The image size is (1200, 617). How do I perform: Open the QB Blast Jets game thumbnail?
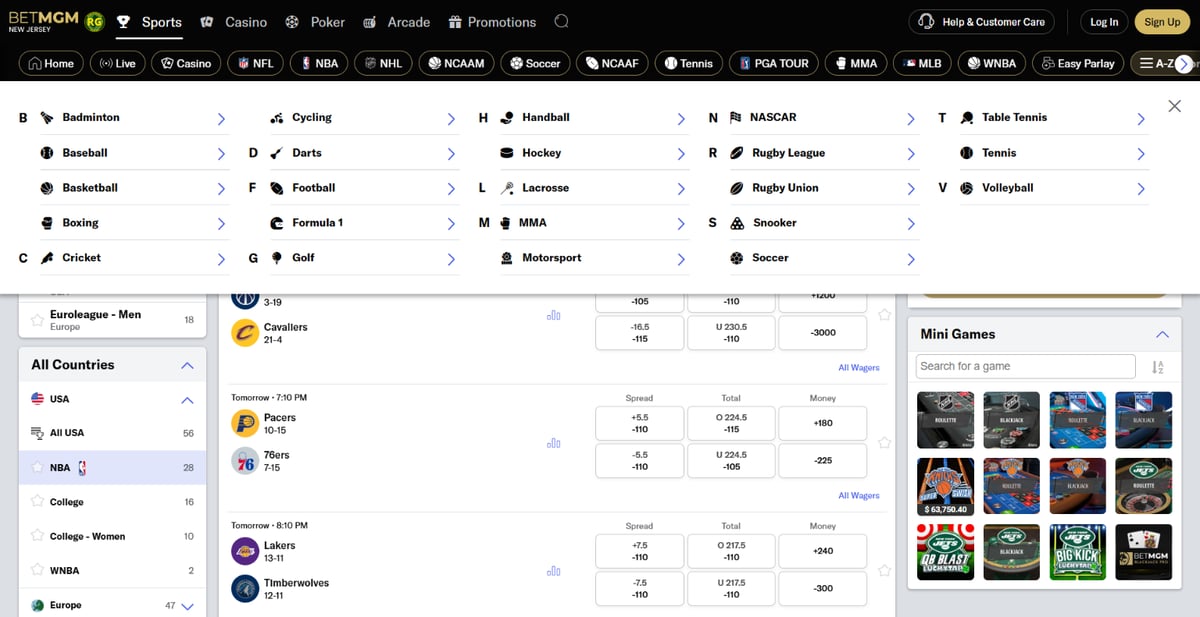945,552
